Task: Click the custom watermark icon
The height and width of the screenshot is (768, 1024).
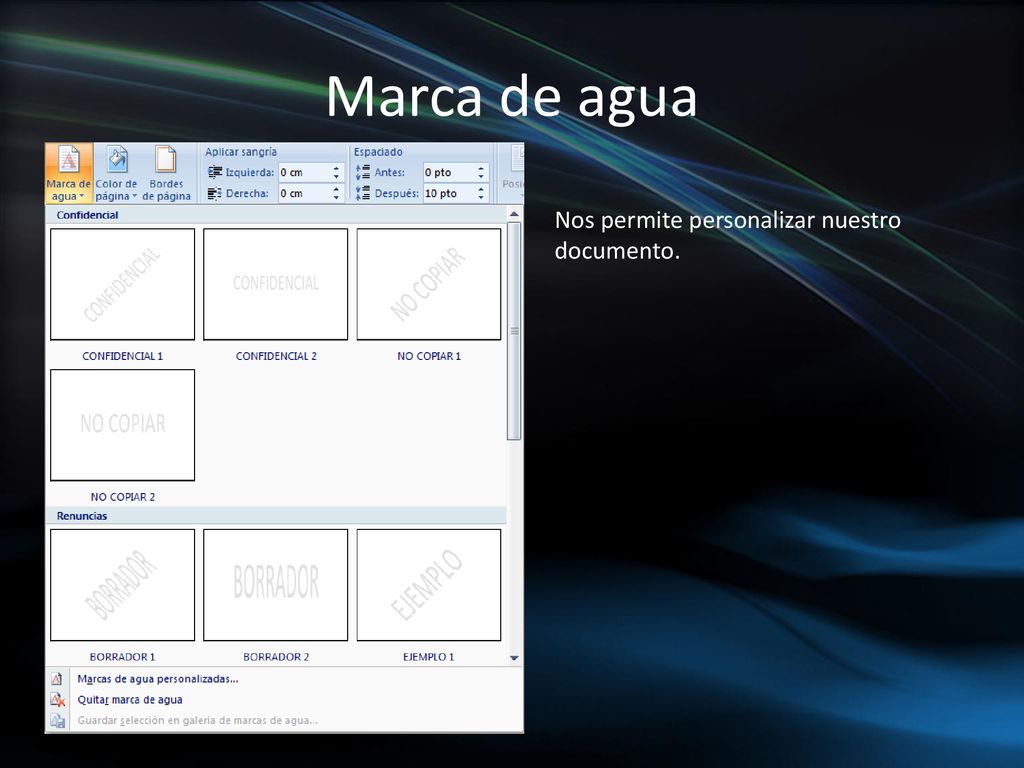Action: click(57, 679)
